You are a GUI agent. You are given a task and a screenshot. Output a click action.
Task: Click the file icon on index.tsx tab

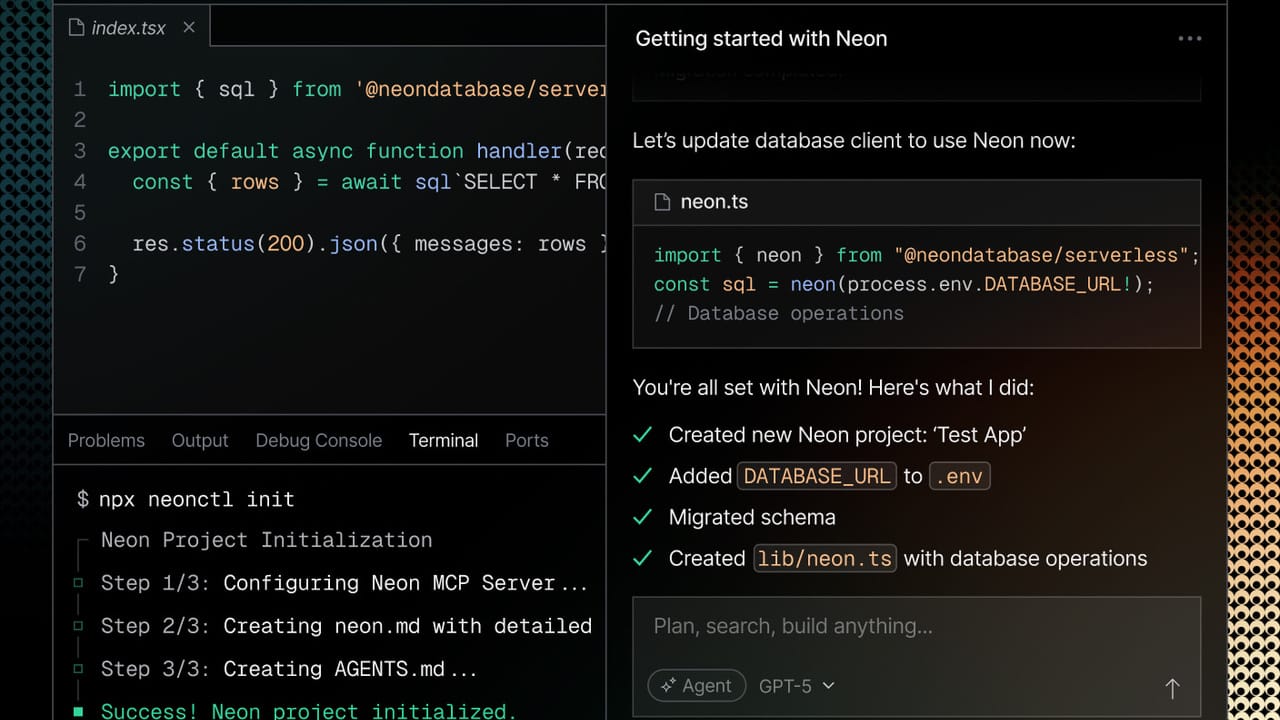[76, 28]
